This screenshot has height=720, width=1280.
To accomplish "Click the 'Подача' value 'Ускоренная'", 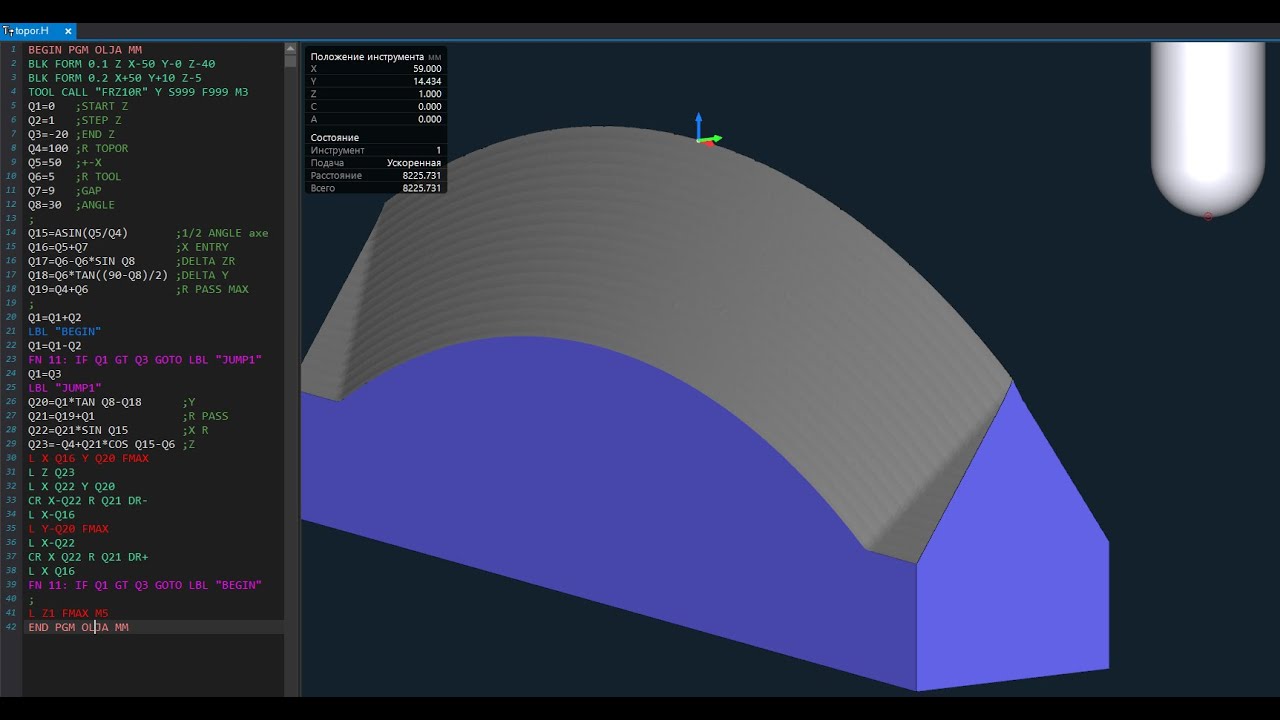I will click(x=413, y=163).
